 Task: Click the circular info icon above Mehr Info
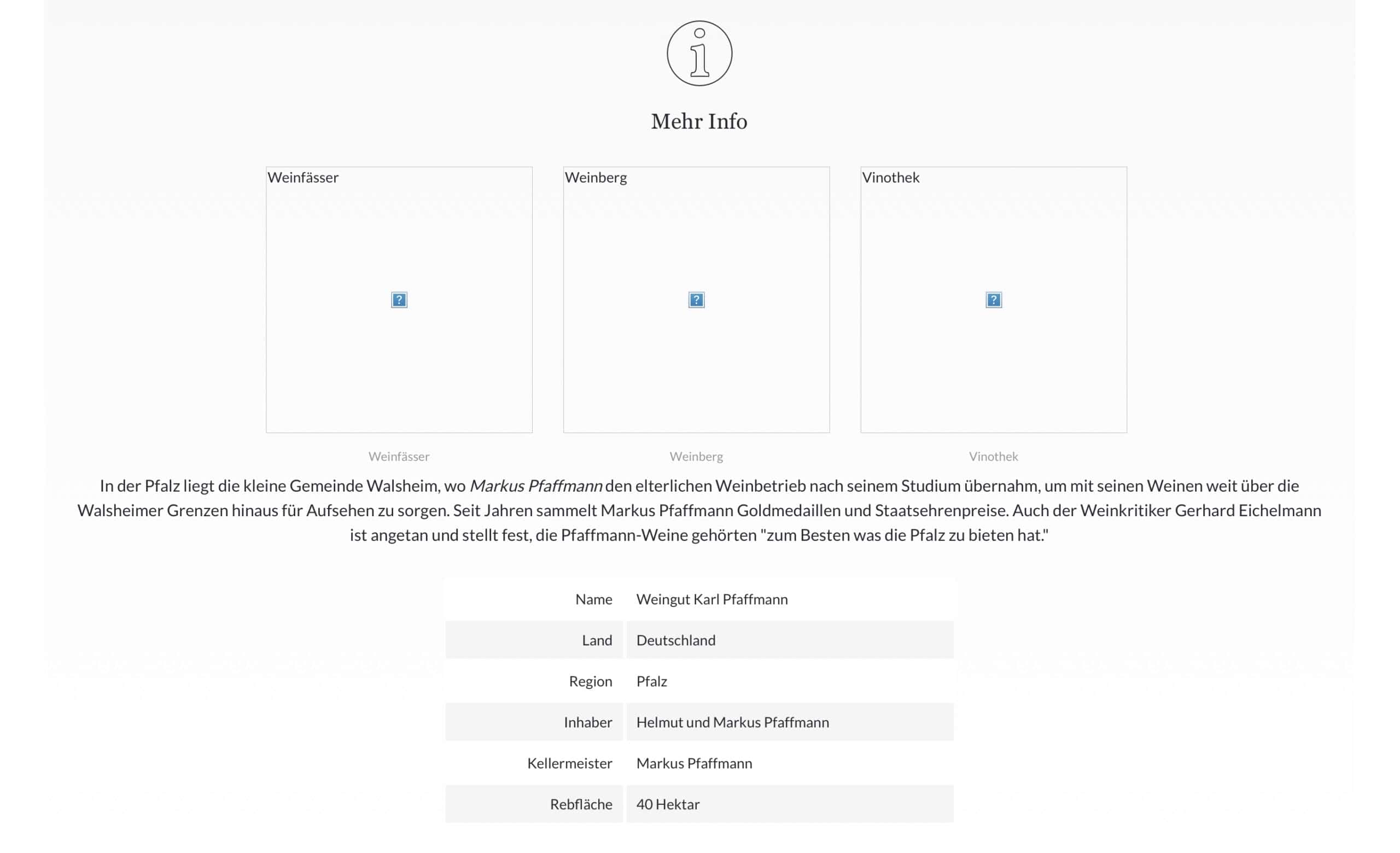coord(699,54)
